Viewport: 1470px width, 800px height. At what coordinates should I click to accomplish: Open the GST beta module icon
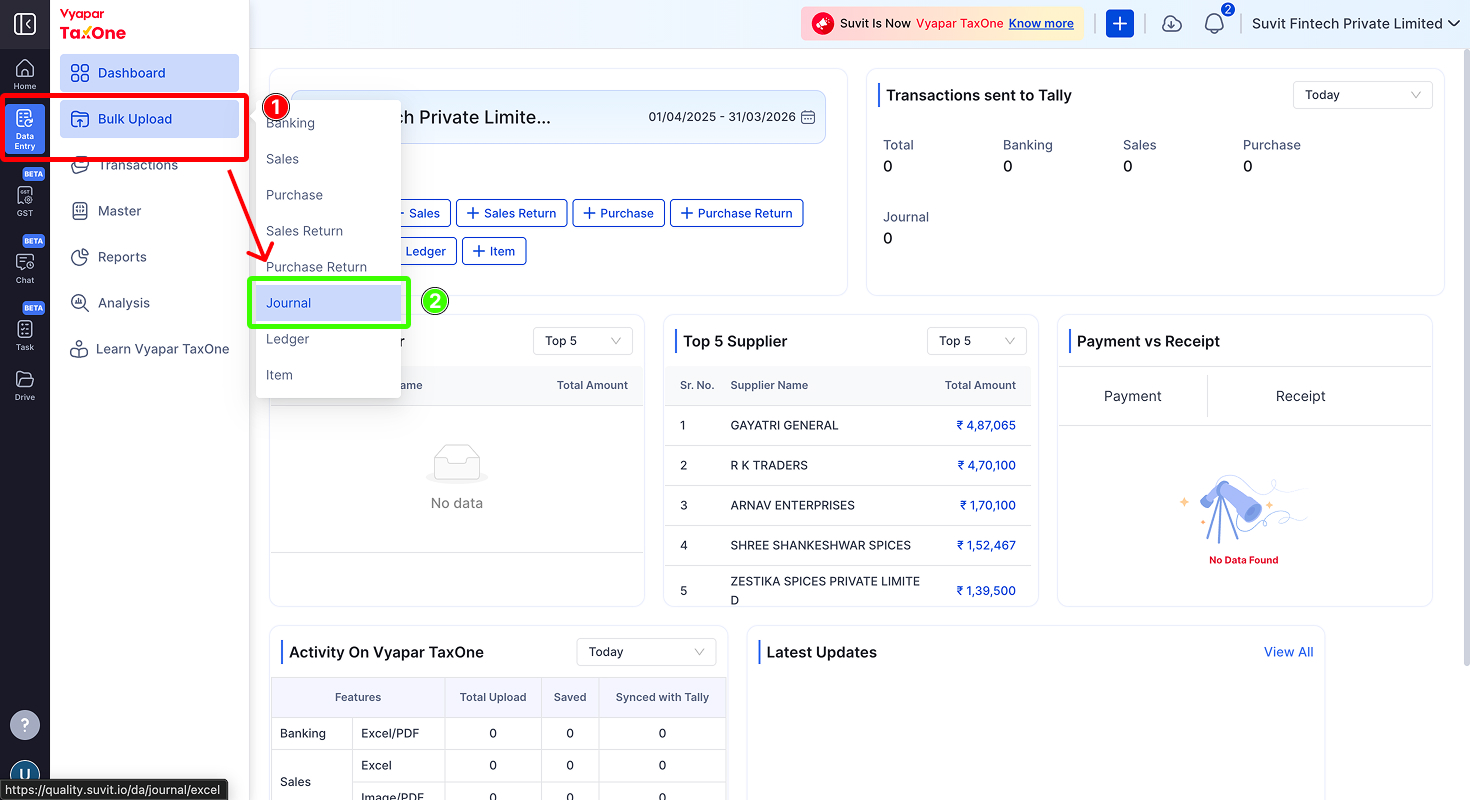tap(25, 200)
